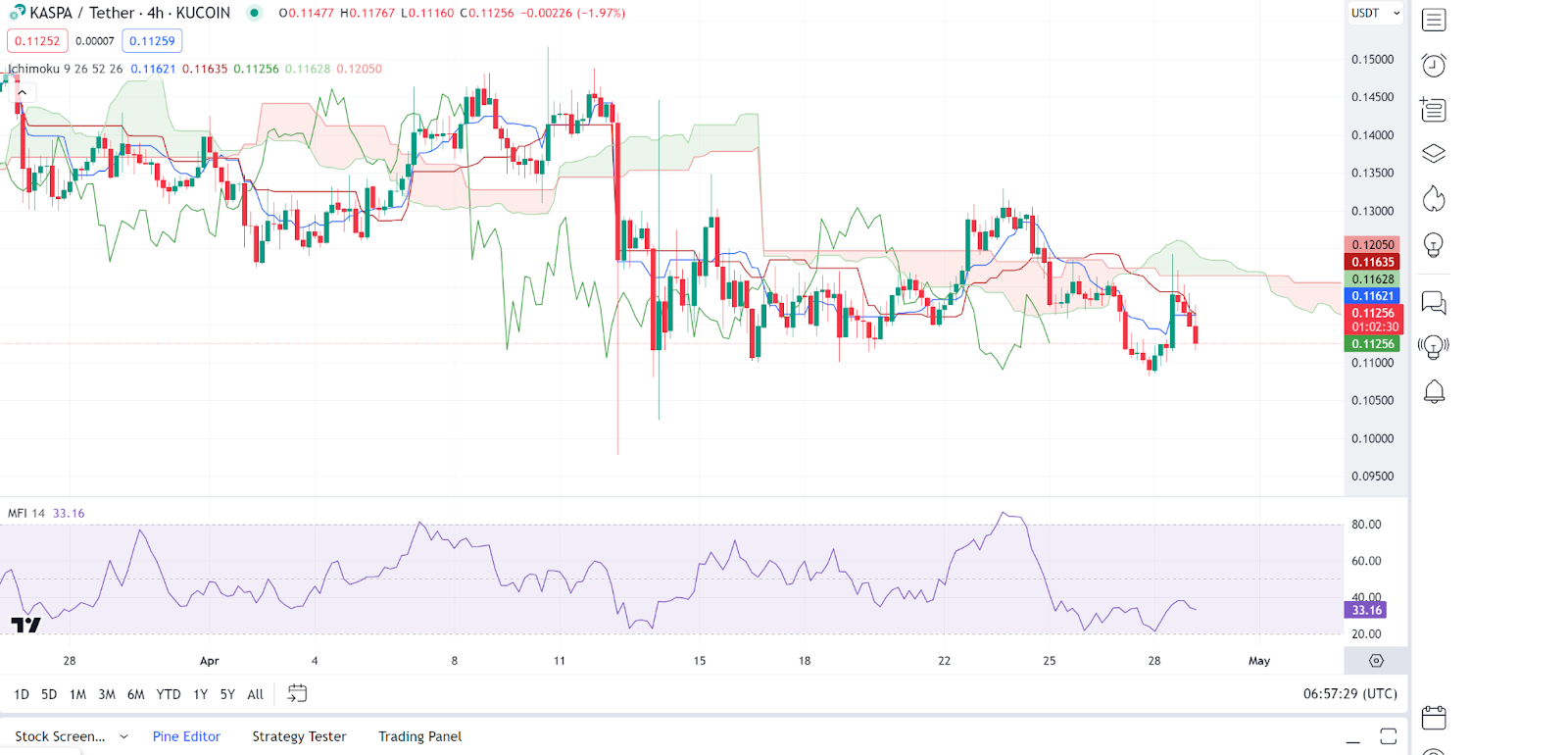1568x755 pixels.
Task: Maximize the bottom panel
Action: pos(1388,736)
